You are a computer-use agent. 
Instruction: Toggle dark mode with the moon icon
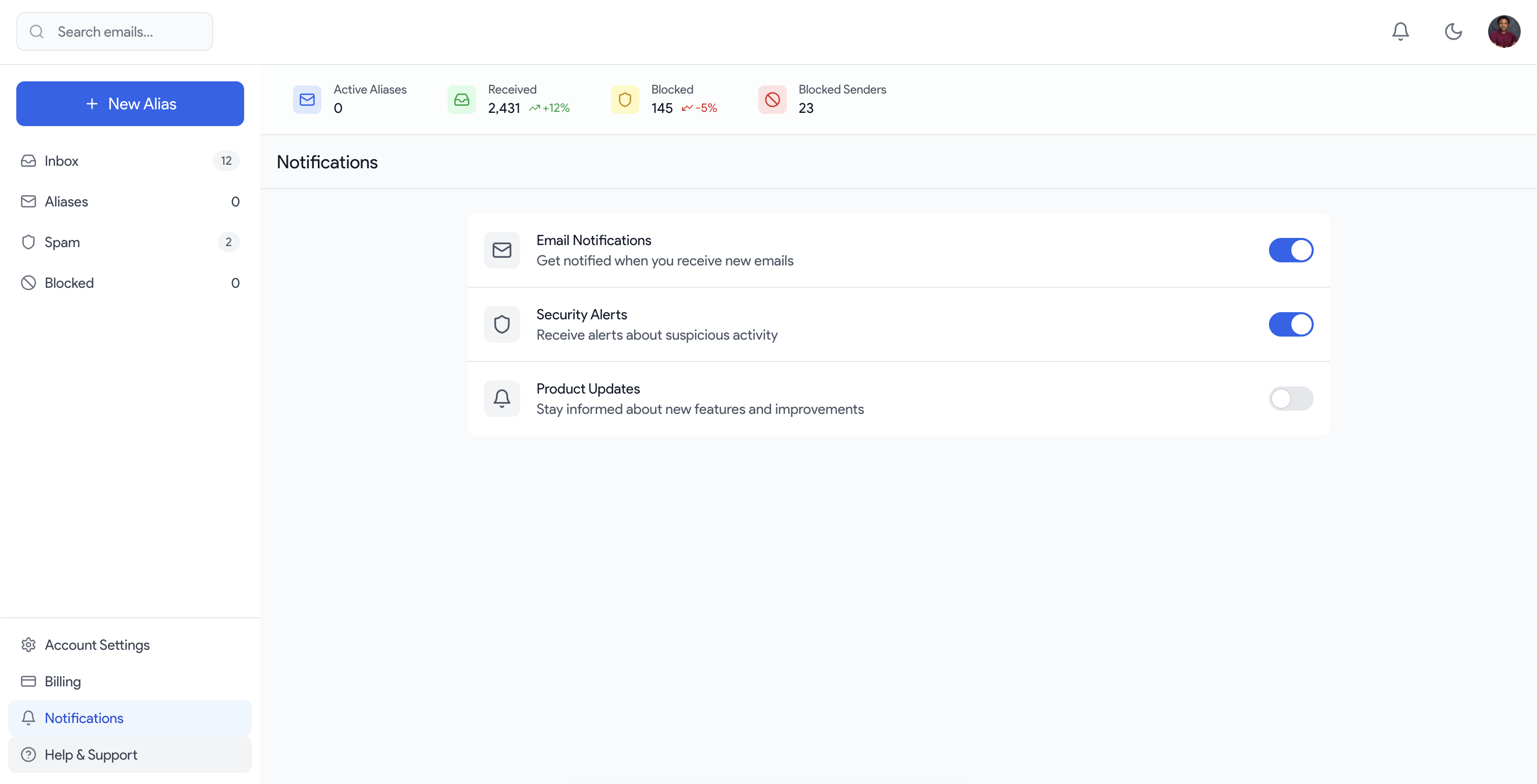1453,32
